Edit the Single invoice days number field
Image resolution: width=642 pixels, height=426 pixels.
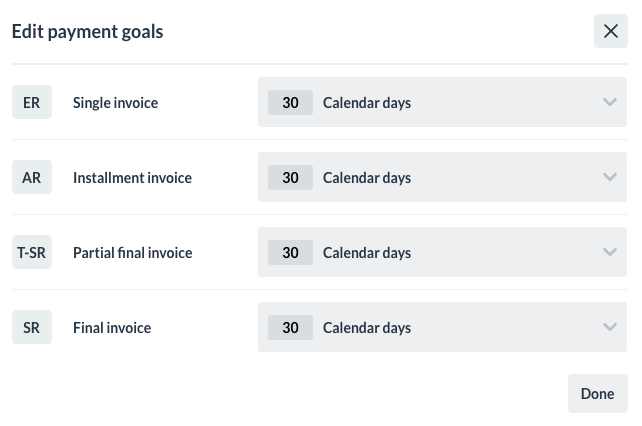290,102
